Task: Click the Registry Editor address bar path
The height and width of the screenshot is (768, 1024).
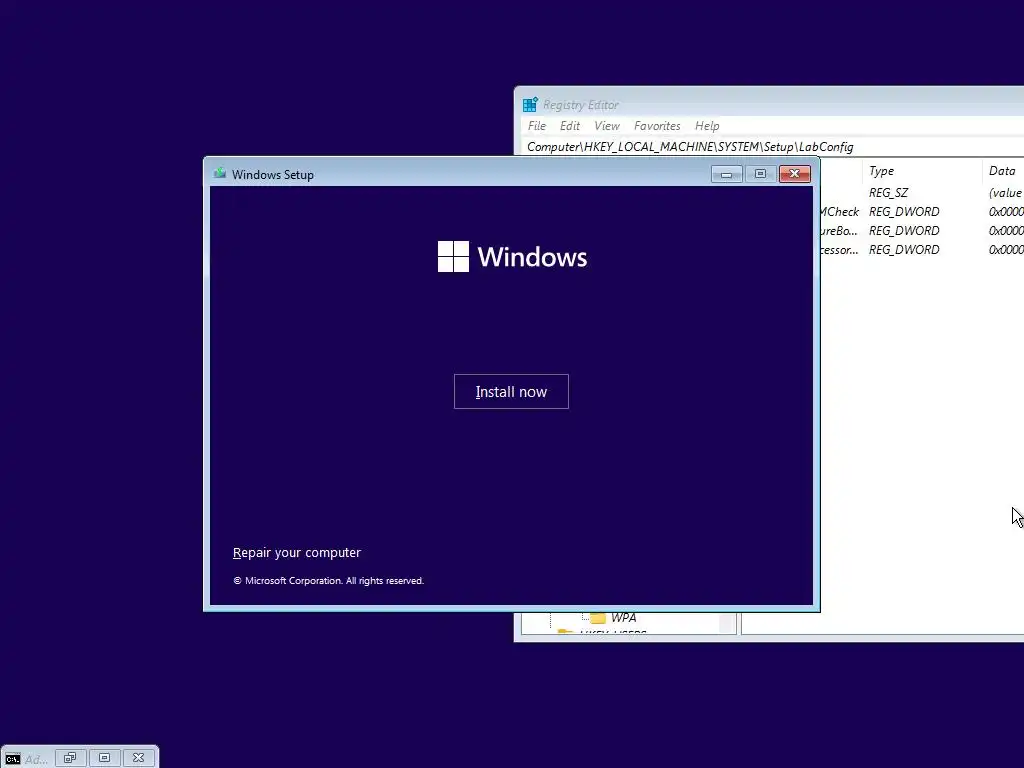Action: (690, 147)
